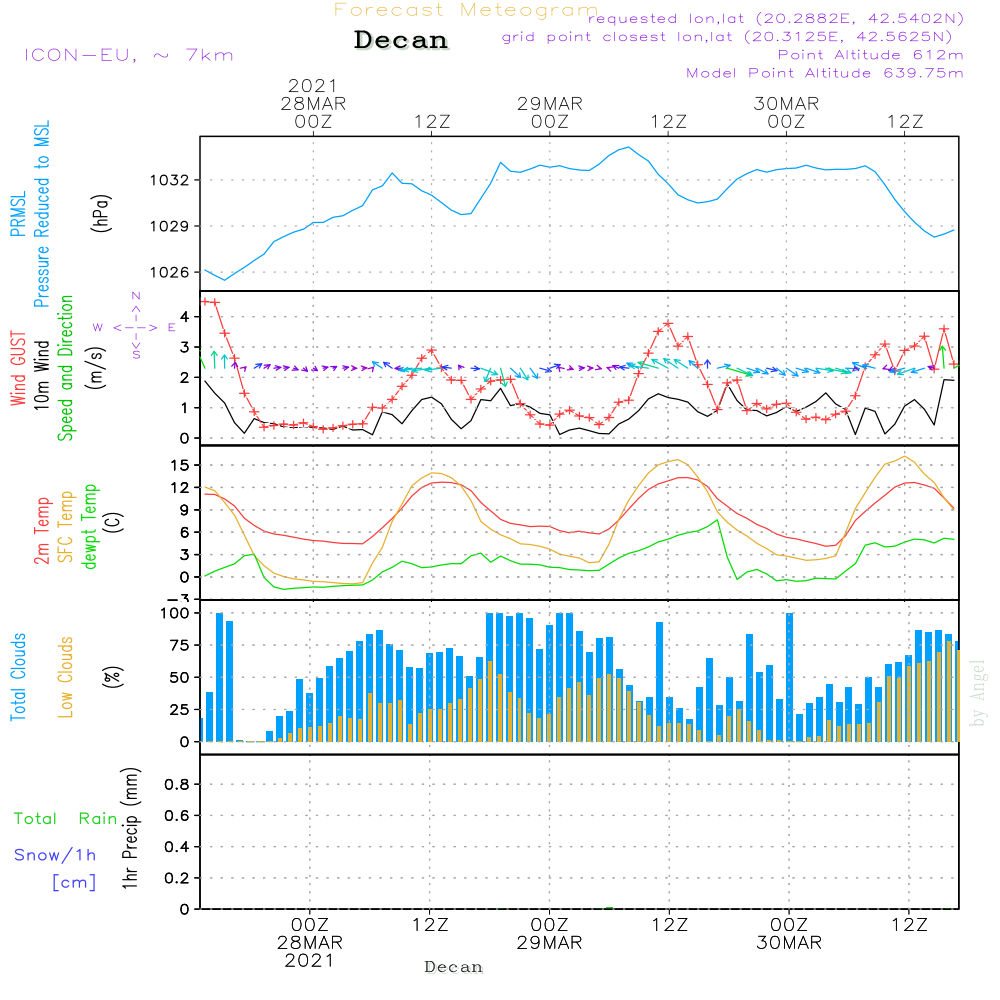Click the bold Decan title at top
Image resolution: width=1000 pixels, height=1000 pixels.
(x=401, y=41)
